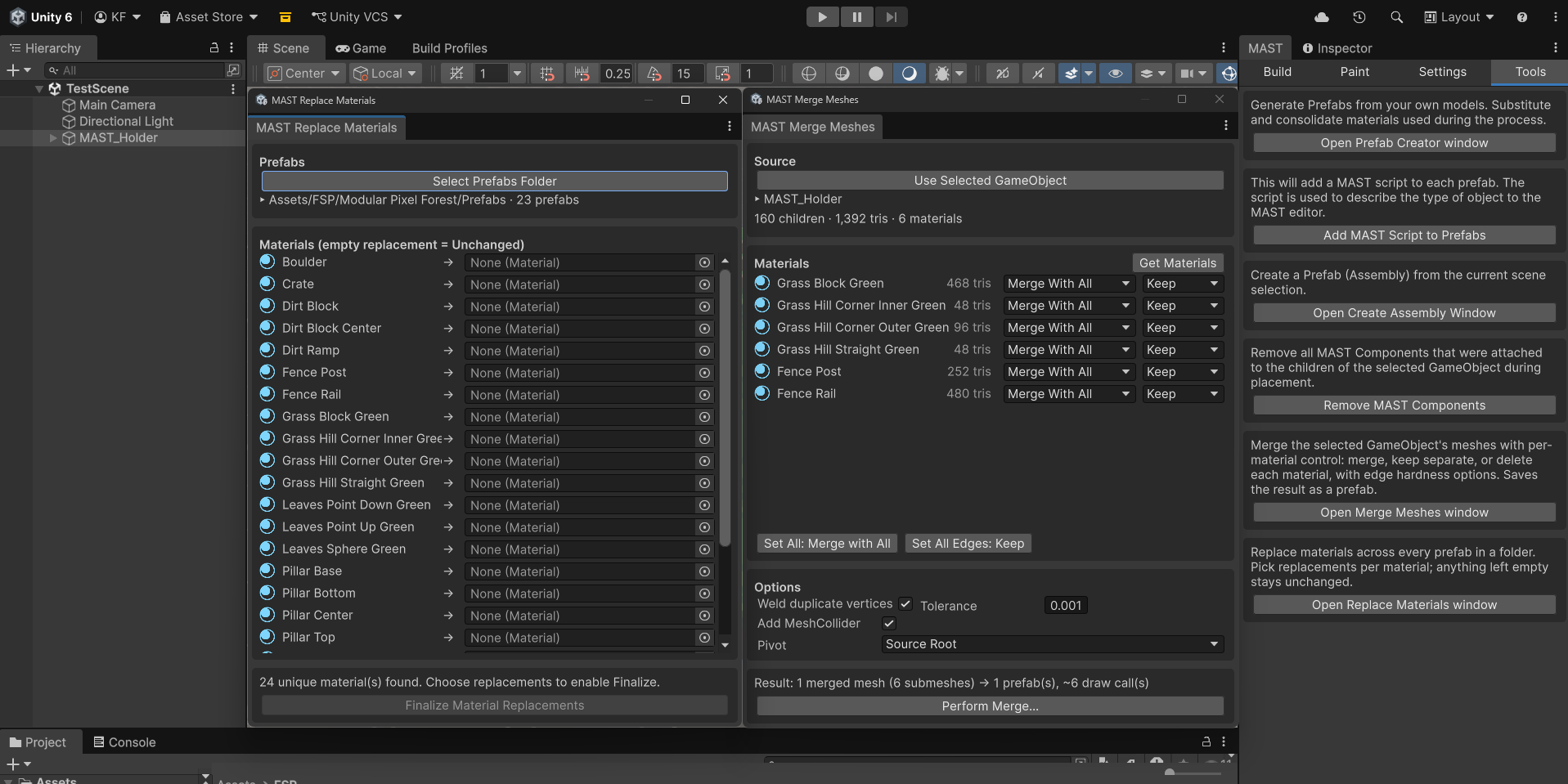Switch to the Build Profiles tab
Viewport: 1568px width, 784px height.
449,48
